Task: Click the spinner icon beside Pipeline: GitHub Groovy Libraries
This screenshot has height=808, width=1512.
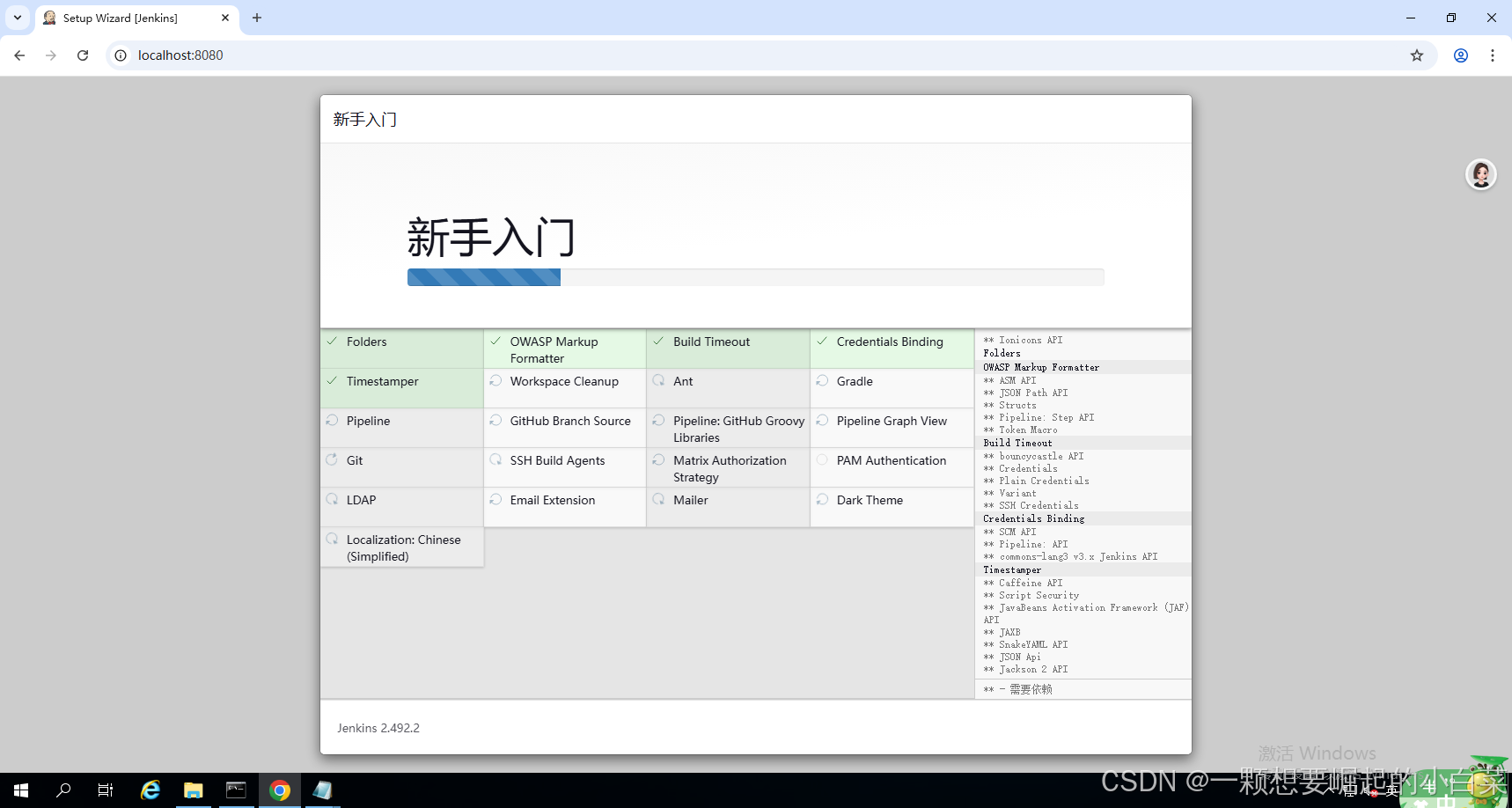Action: (658, 421)
